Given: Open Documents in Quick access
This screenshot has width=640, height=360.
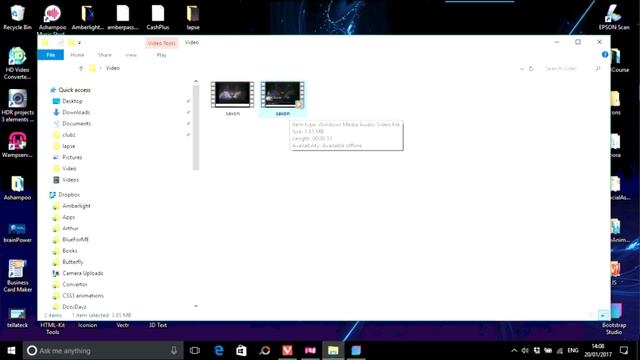Looking at the screenshot, I should [76, 123].
